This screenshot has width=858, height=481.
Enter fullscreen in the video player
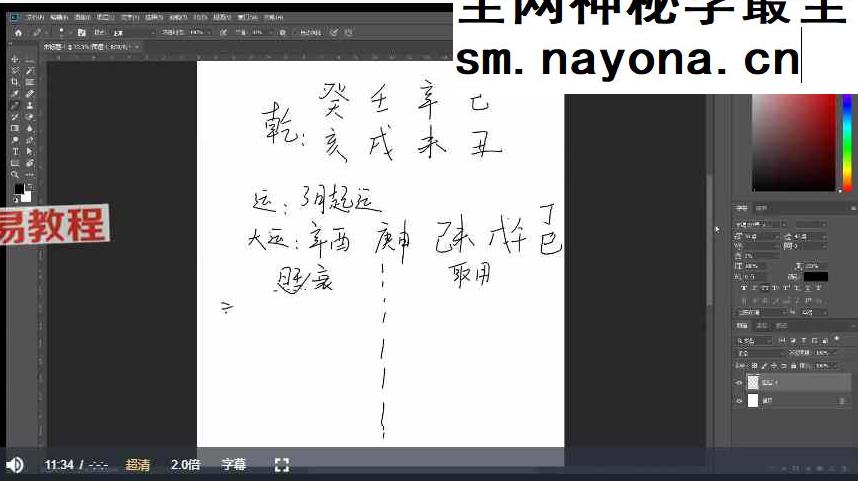(x=282, y=465)
